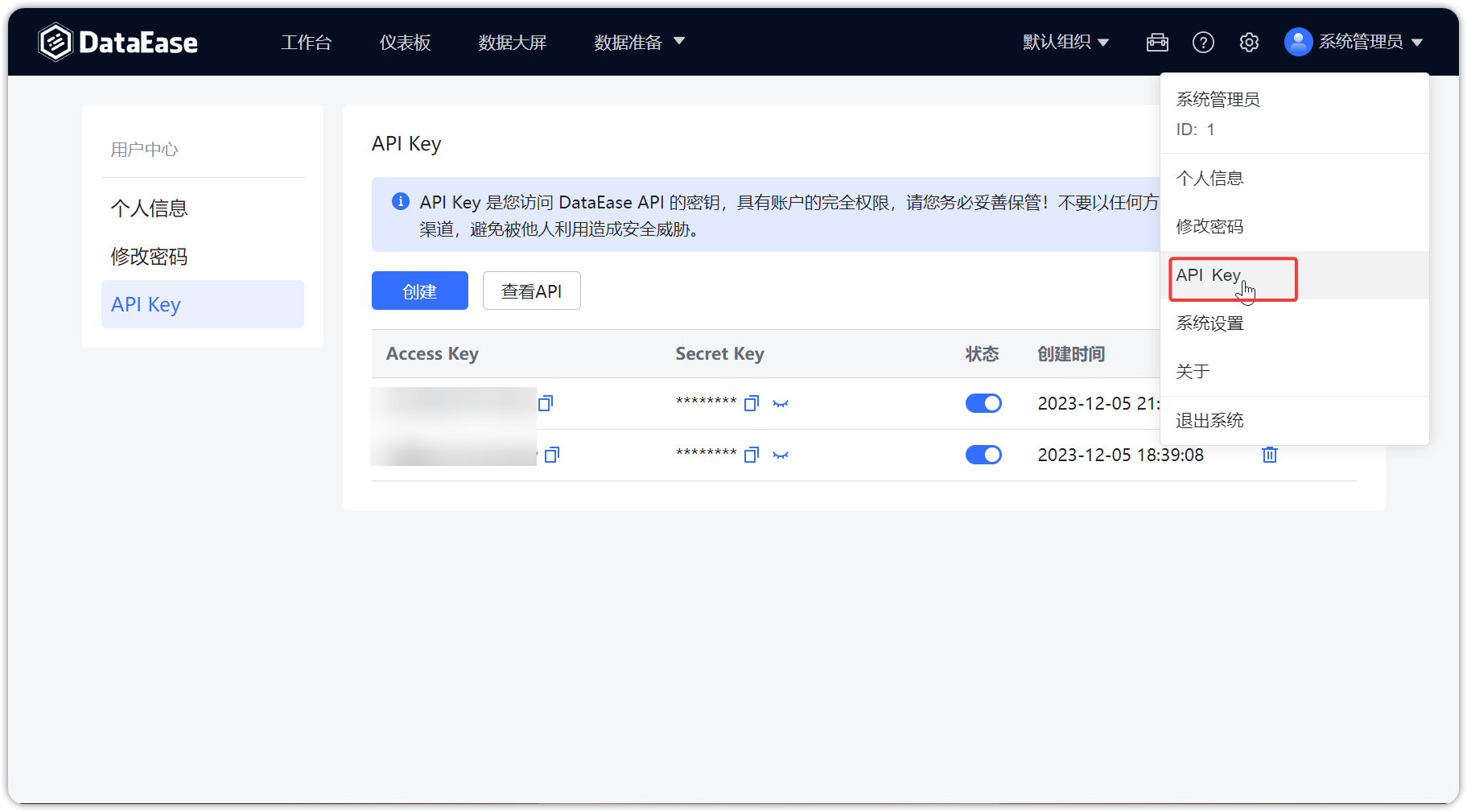The width and height of the screenshot is (1467, 812).
Task: Click the user avatar icon
Action: 1298,42
